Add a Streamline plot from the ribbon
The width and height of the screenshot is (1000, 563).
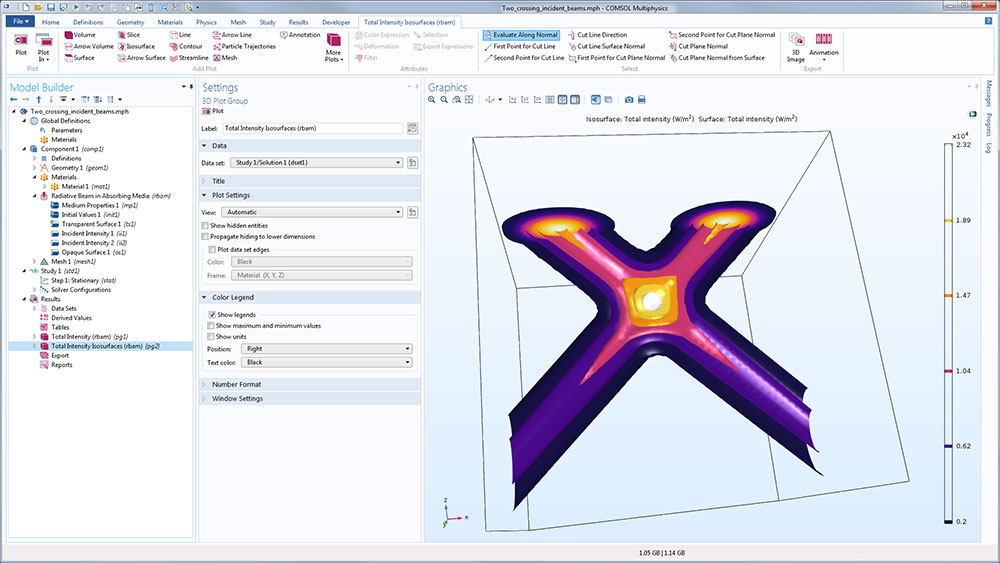pyautogui.click(x=186, y=58)
